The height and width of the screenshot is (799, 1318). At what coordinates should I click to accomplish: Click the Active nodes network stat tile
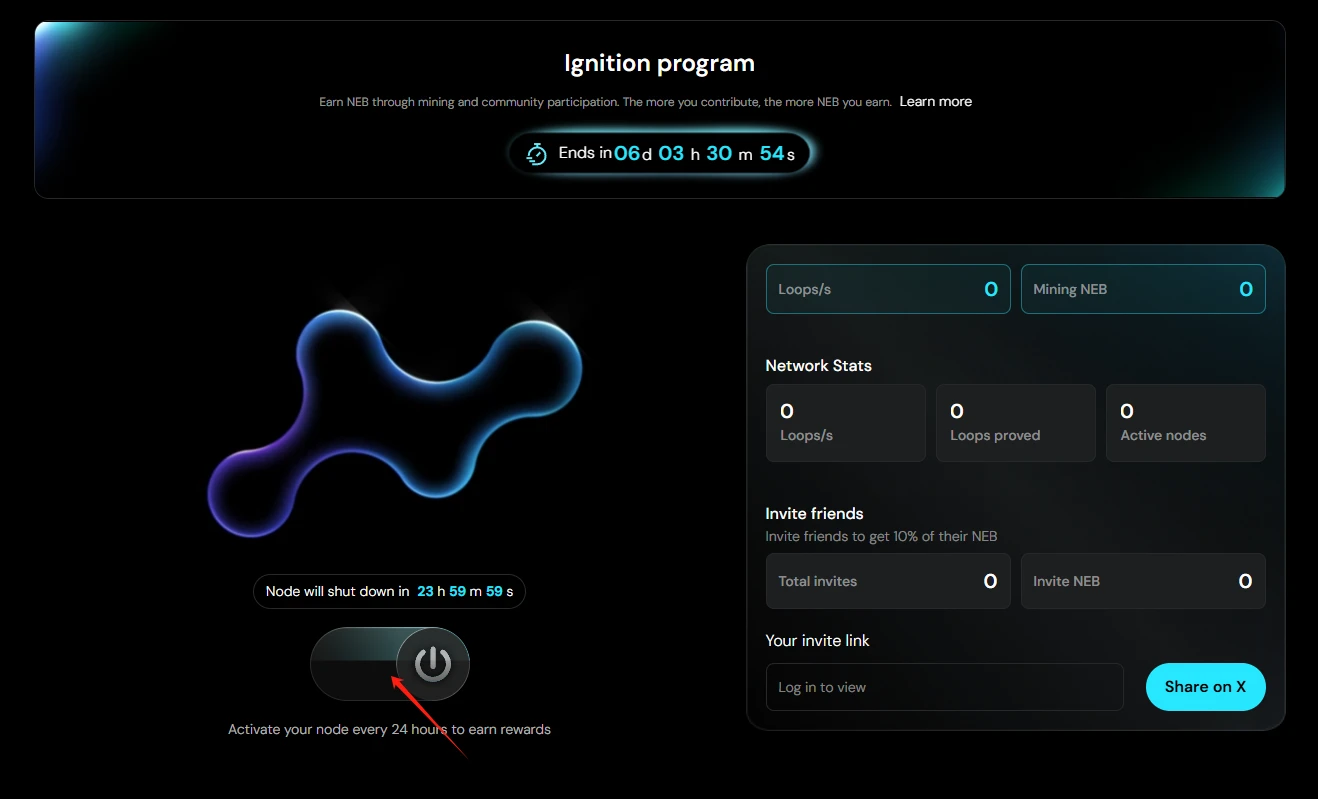click(1185, 423)
